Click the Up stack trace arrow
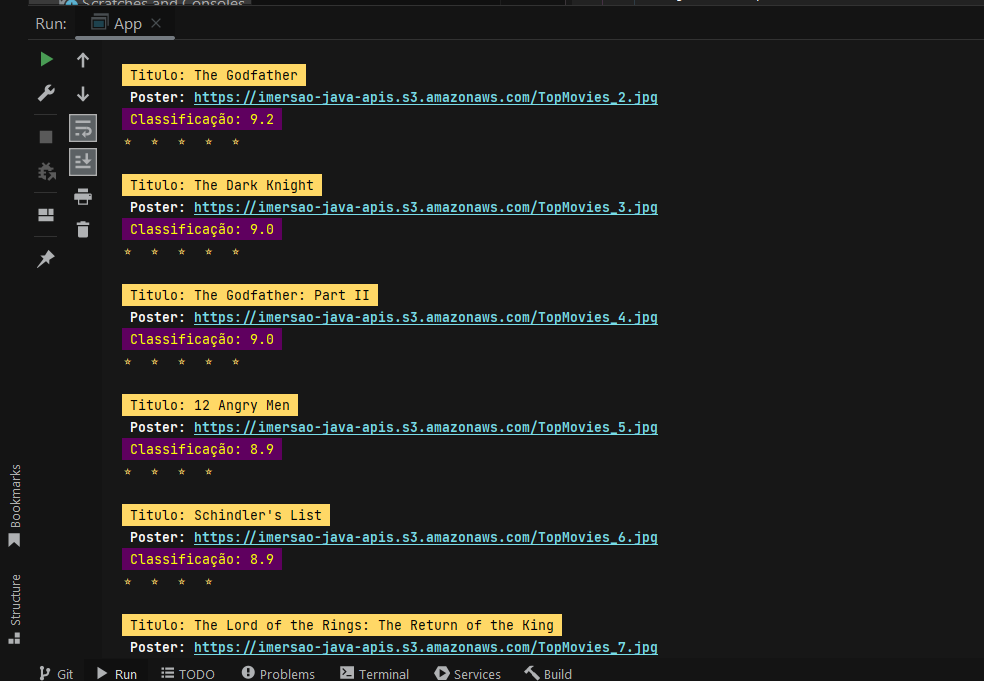Screen dimensions: 984x681 point(83,60)
